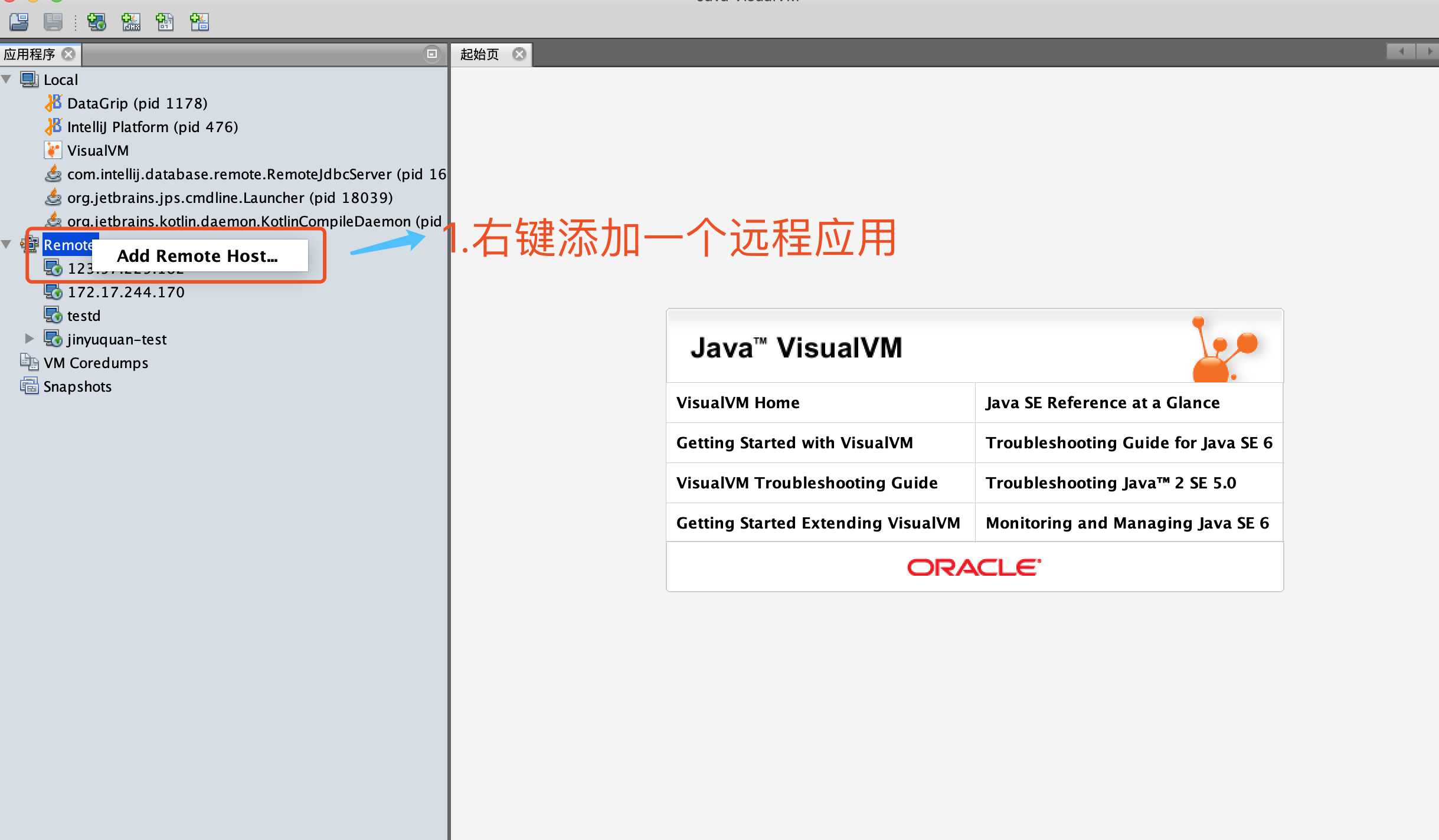Open Troubleshooting Guide for Java SE 6
Screen dimensions: 1439x840
(x=1129, y=442)
